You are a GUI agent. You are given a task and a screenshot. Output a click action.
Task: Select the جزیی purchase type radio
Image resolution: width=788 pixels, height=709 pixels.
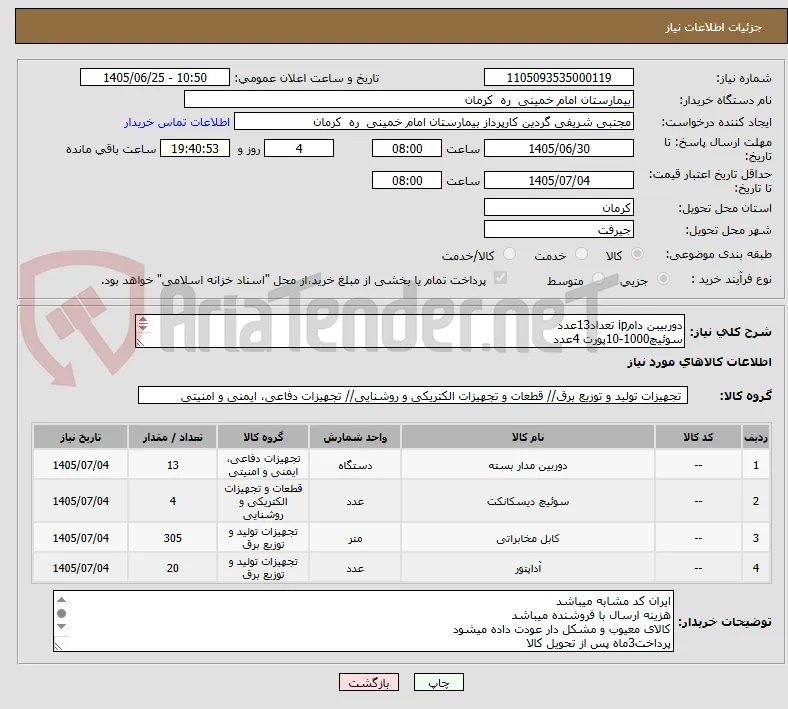663,278
